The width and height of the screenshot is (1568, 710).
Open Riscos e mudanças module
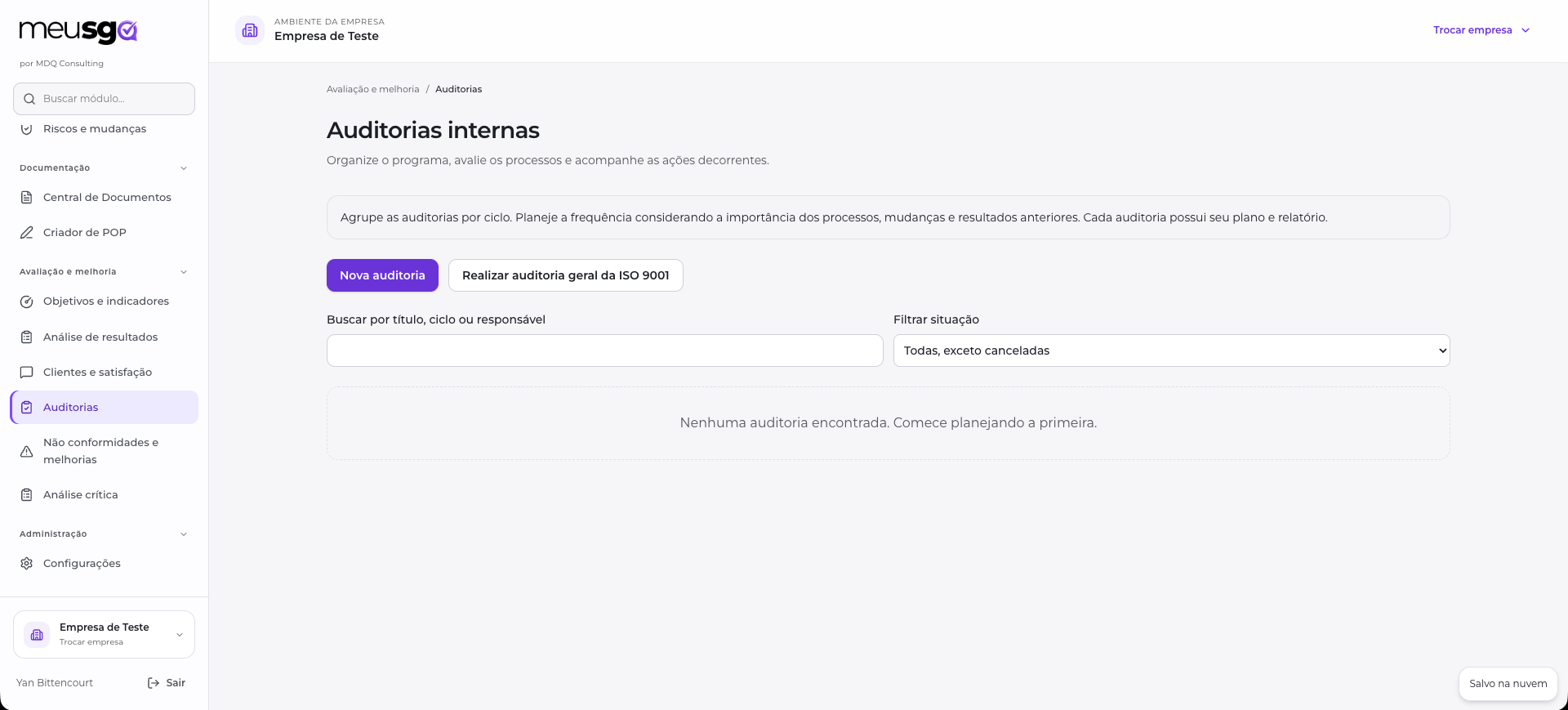point(104,129)
